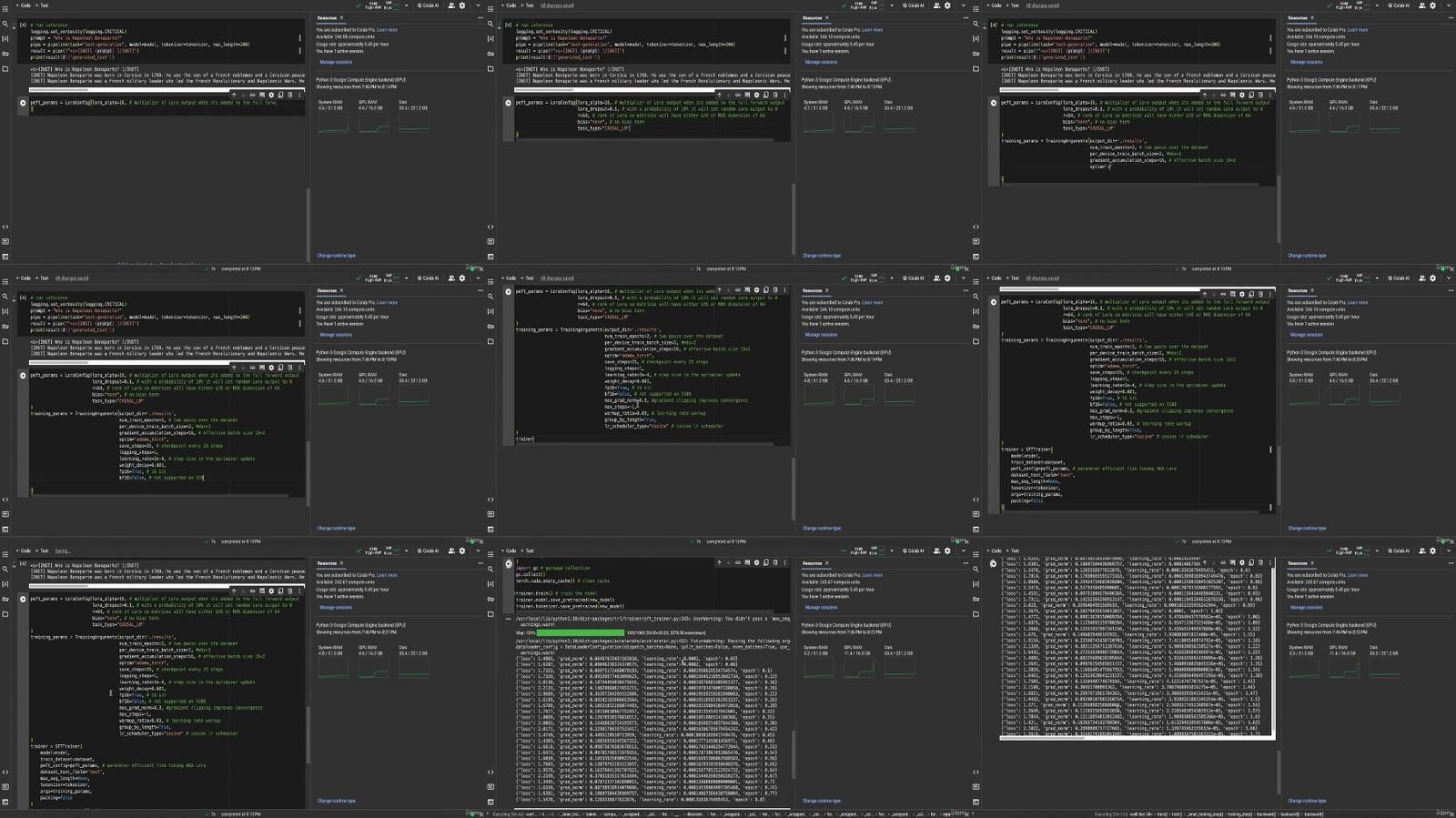The height and width of the screenshot is (818, 1456).
Task: Open Manage sessions link in center frame
Action: point(821,335)
